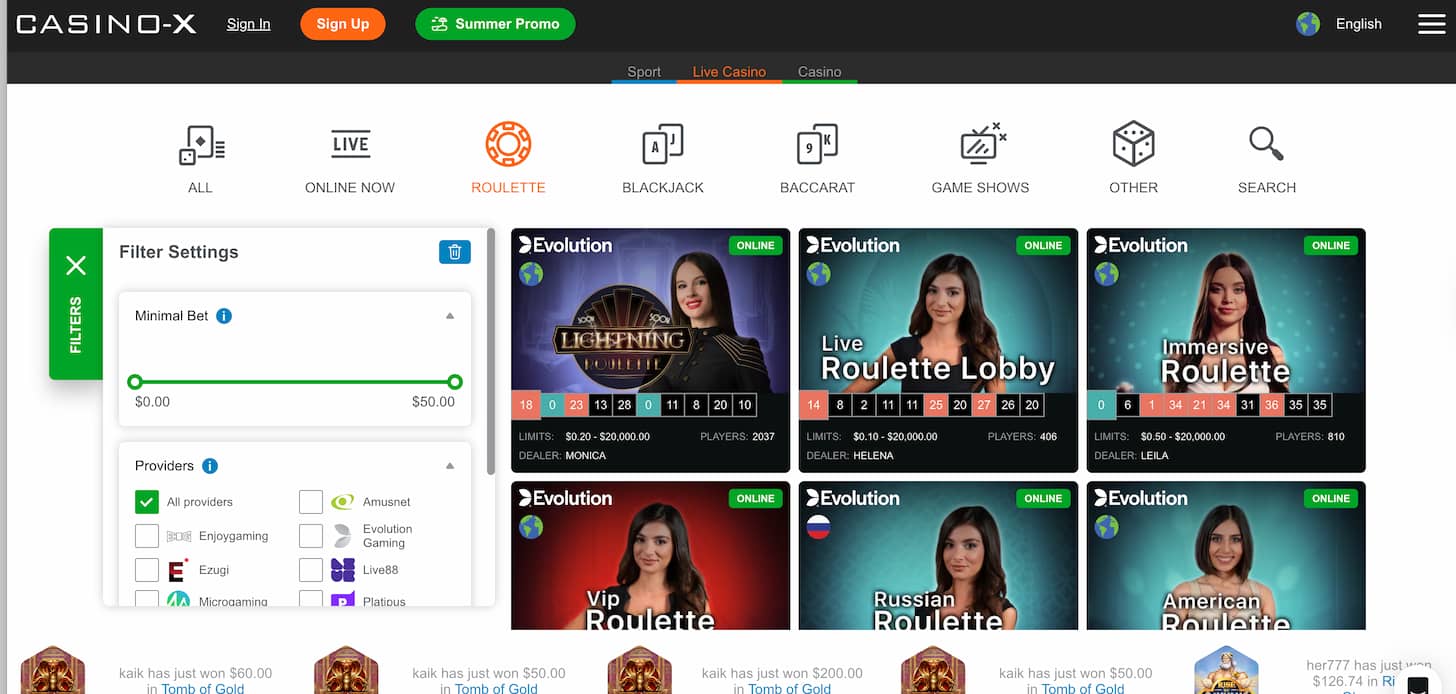Open the Vip Roulette game thumbnail
The height and width of the screenshot is (694, 1456).
pyautogui.click(x=651, y=556)
